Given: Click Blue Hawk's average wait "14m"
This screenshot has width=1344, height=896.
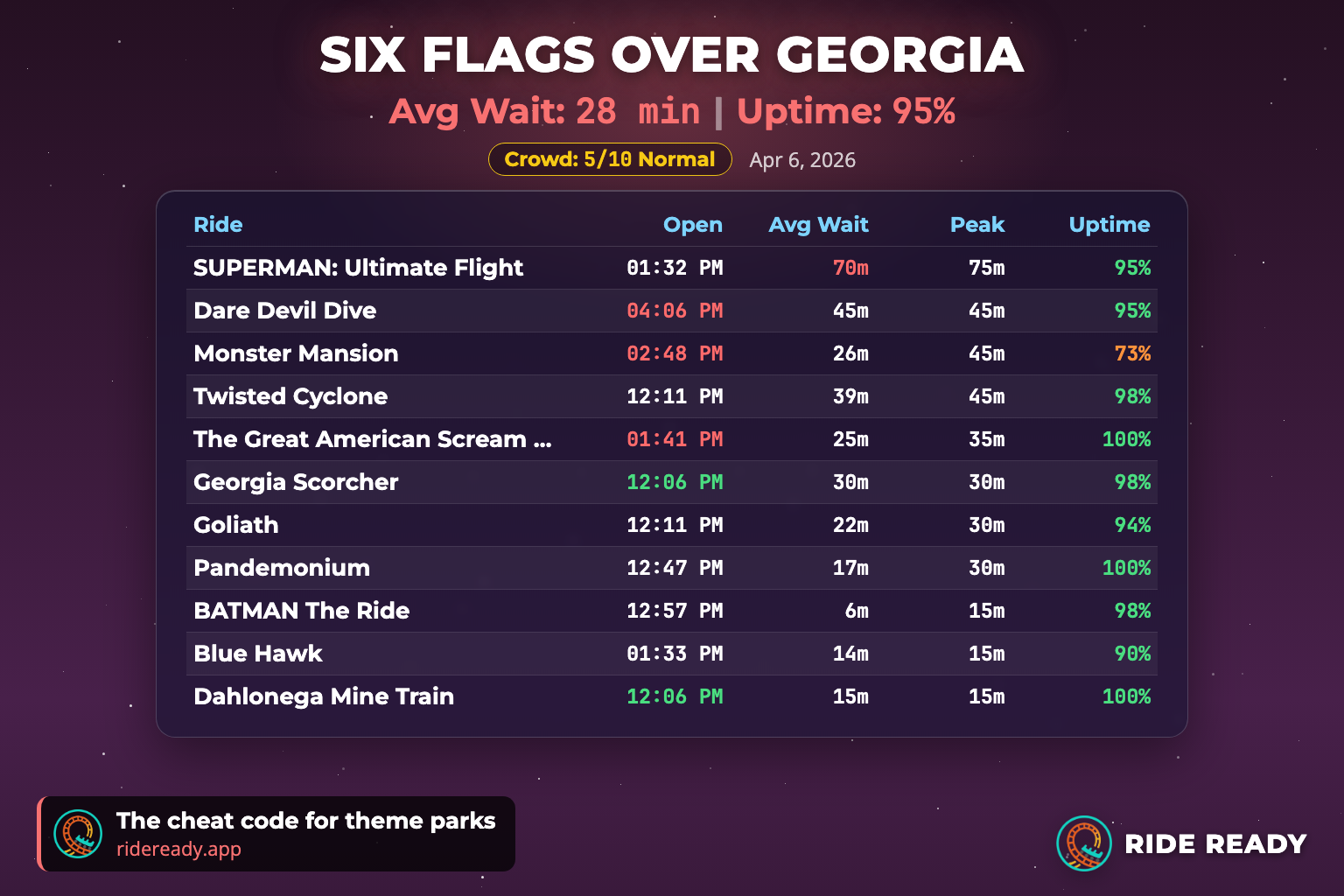Looking at the screenshot, I should [x=850, y=654].
